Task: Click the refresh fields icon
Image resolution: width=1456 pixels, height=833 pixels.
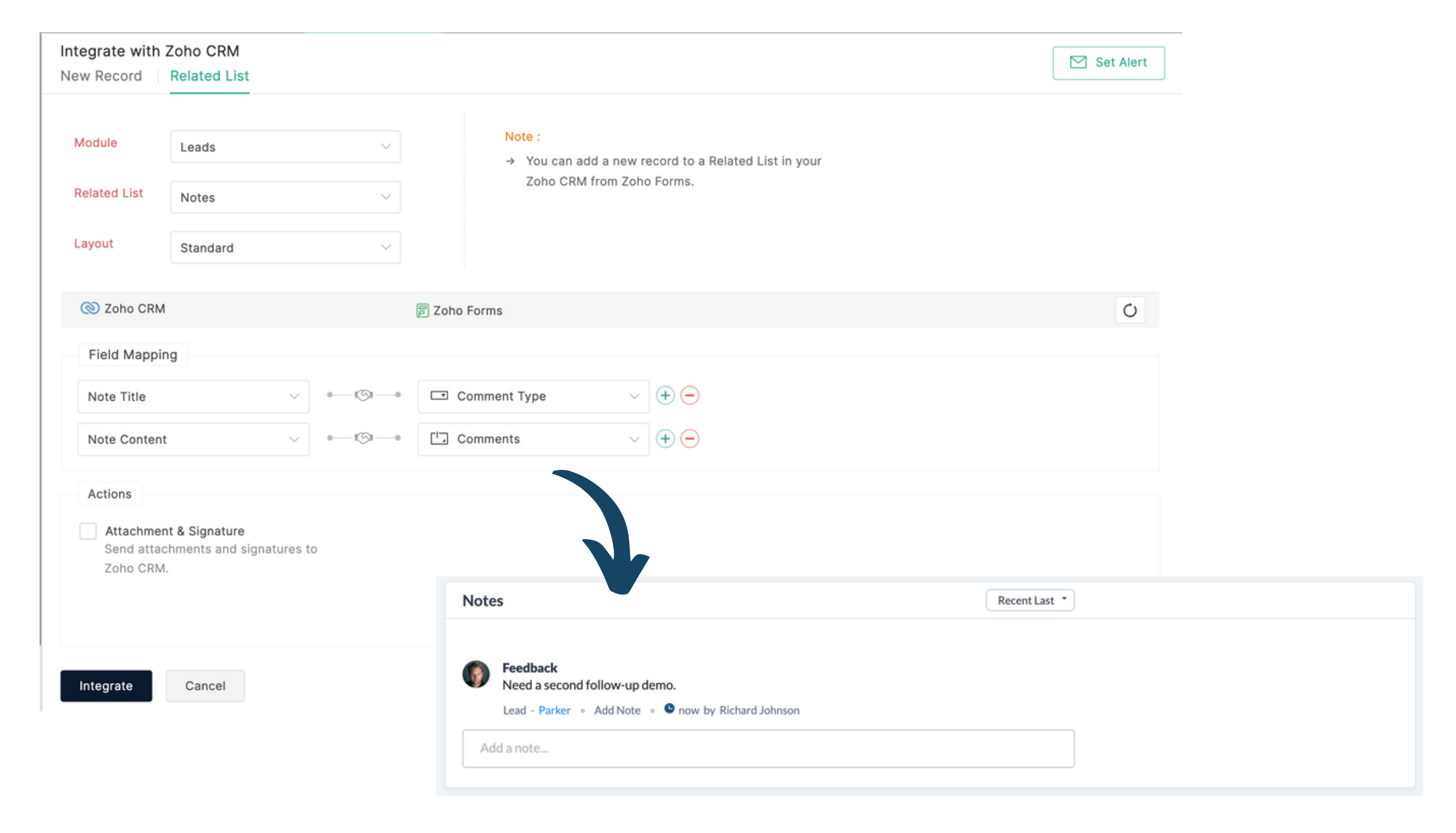Action: pos(1130,311)
